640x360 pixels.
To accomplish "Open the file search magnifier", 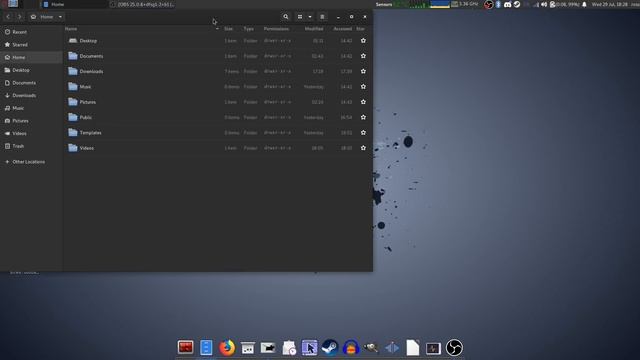I will pyautogui.click(x=286, y=17).
